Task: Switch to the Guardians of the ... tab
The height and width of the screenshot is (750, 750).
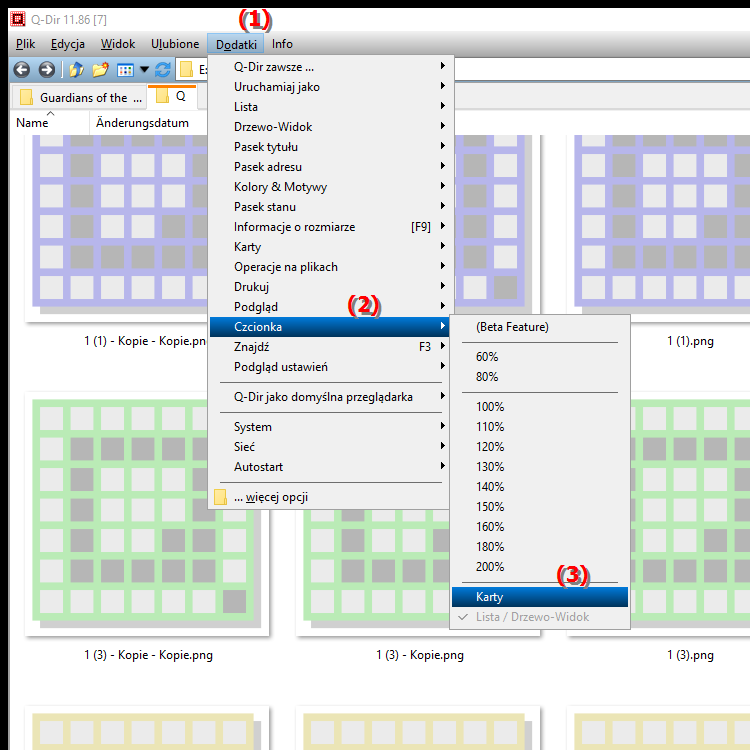Action: tap(78, 98)
